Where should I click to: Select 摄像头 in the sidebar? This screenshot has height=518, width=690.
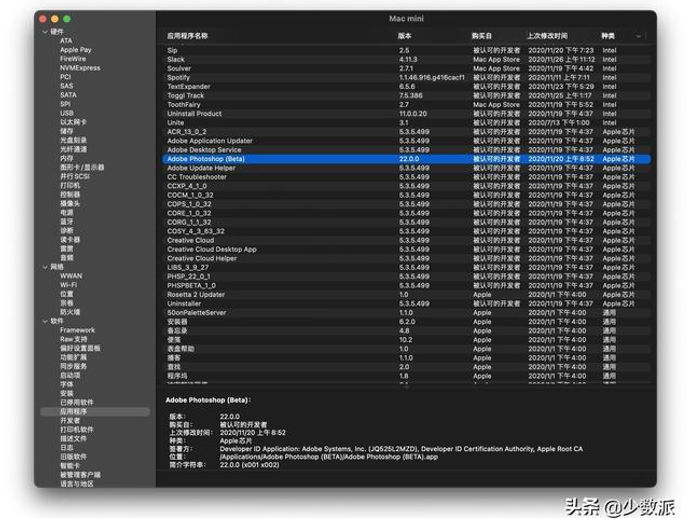pos(70,203)
